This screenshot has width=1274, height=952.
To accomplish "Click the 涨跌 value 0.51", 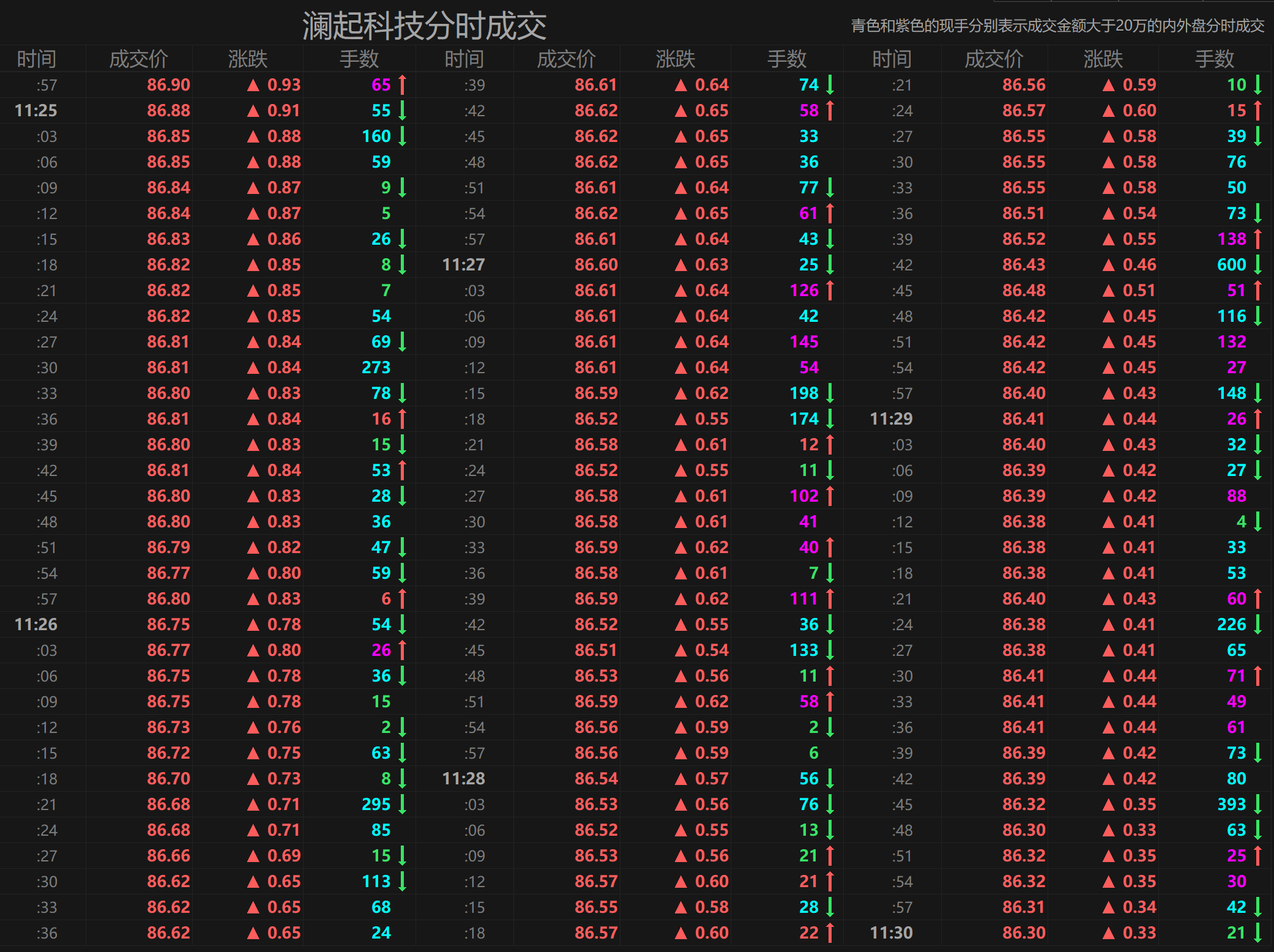I will click(x=1139, y=291).
